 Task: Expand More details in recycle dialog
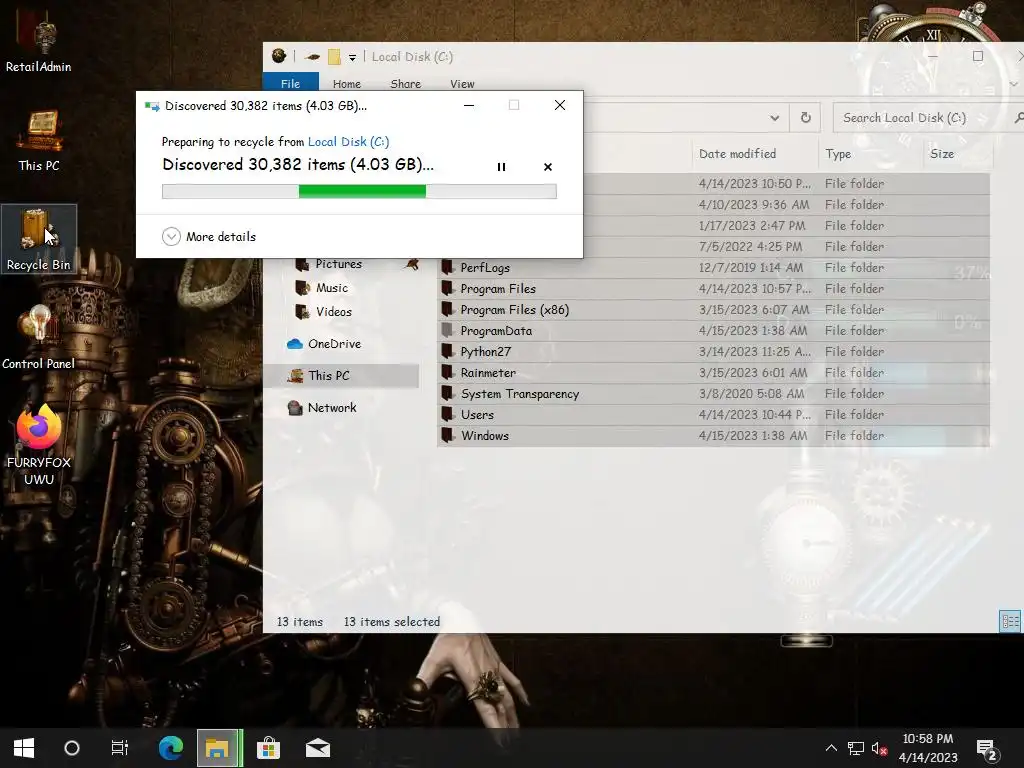tap(209, 236)
